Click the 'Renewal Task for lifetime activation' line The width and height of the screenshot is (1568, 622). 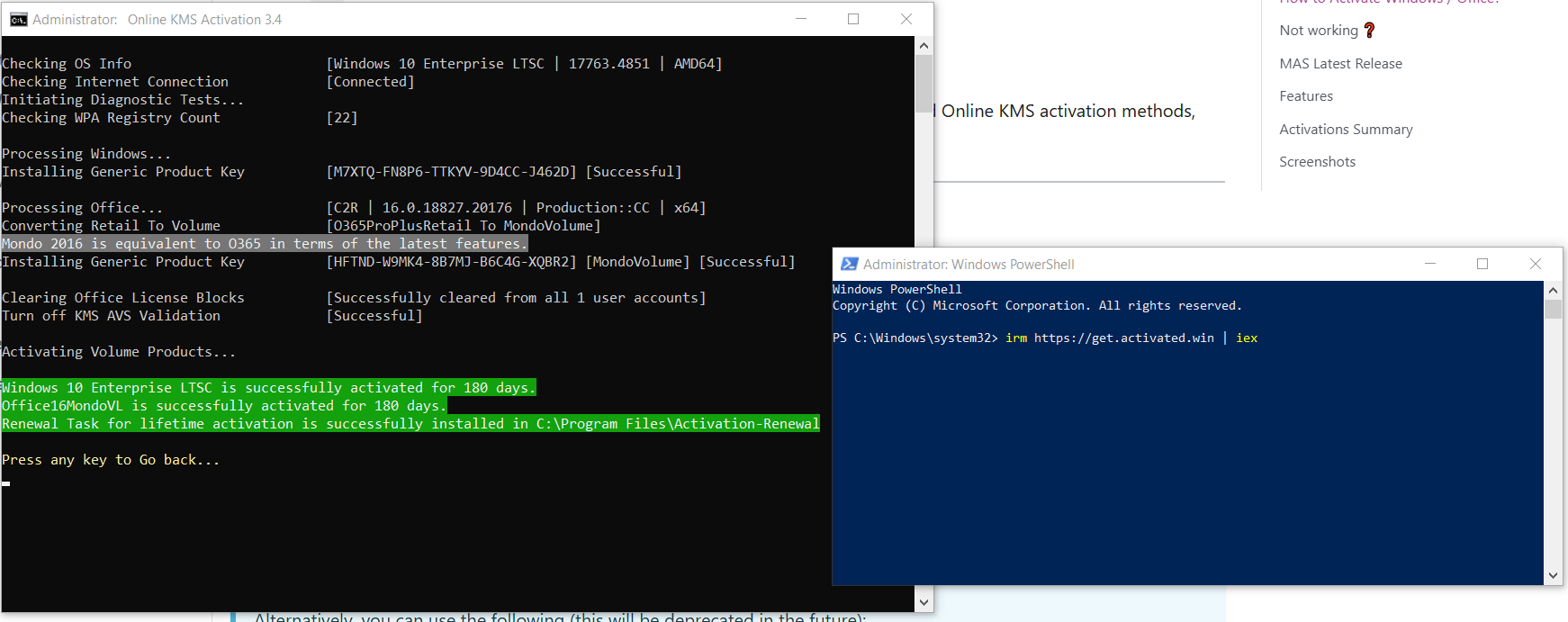click(410, 424)
